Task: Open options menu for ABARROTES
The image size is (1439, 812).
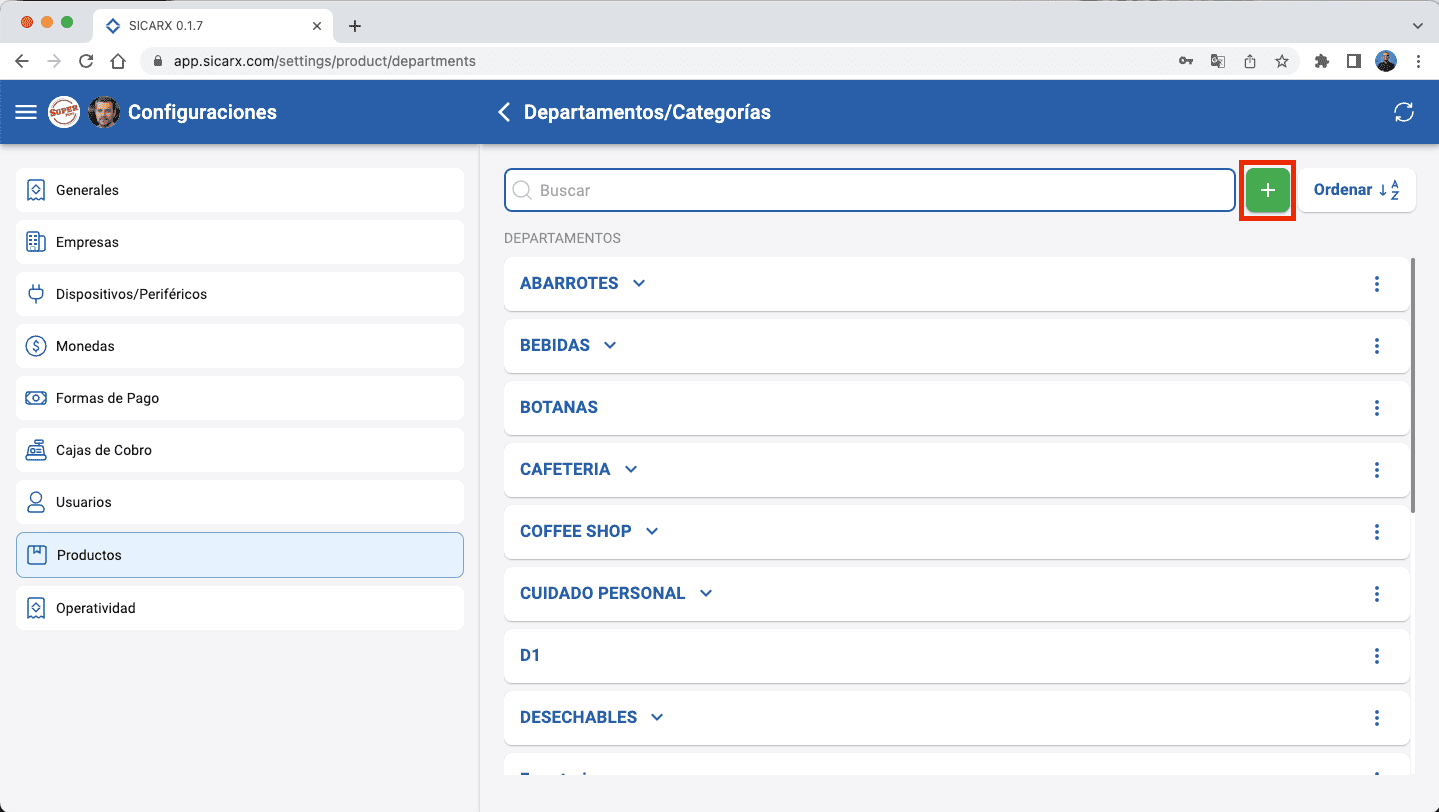Action: pyautogui.click(x=1376, y=284)
